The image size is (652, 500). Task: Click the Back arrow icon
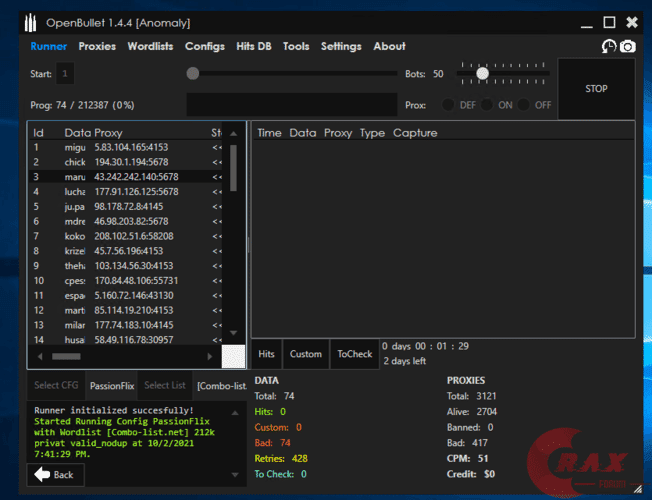click(x=43, y=474)
